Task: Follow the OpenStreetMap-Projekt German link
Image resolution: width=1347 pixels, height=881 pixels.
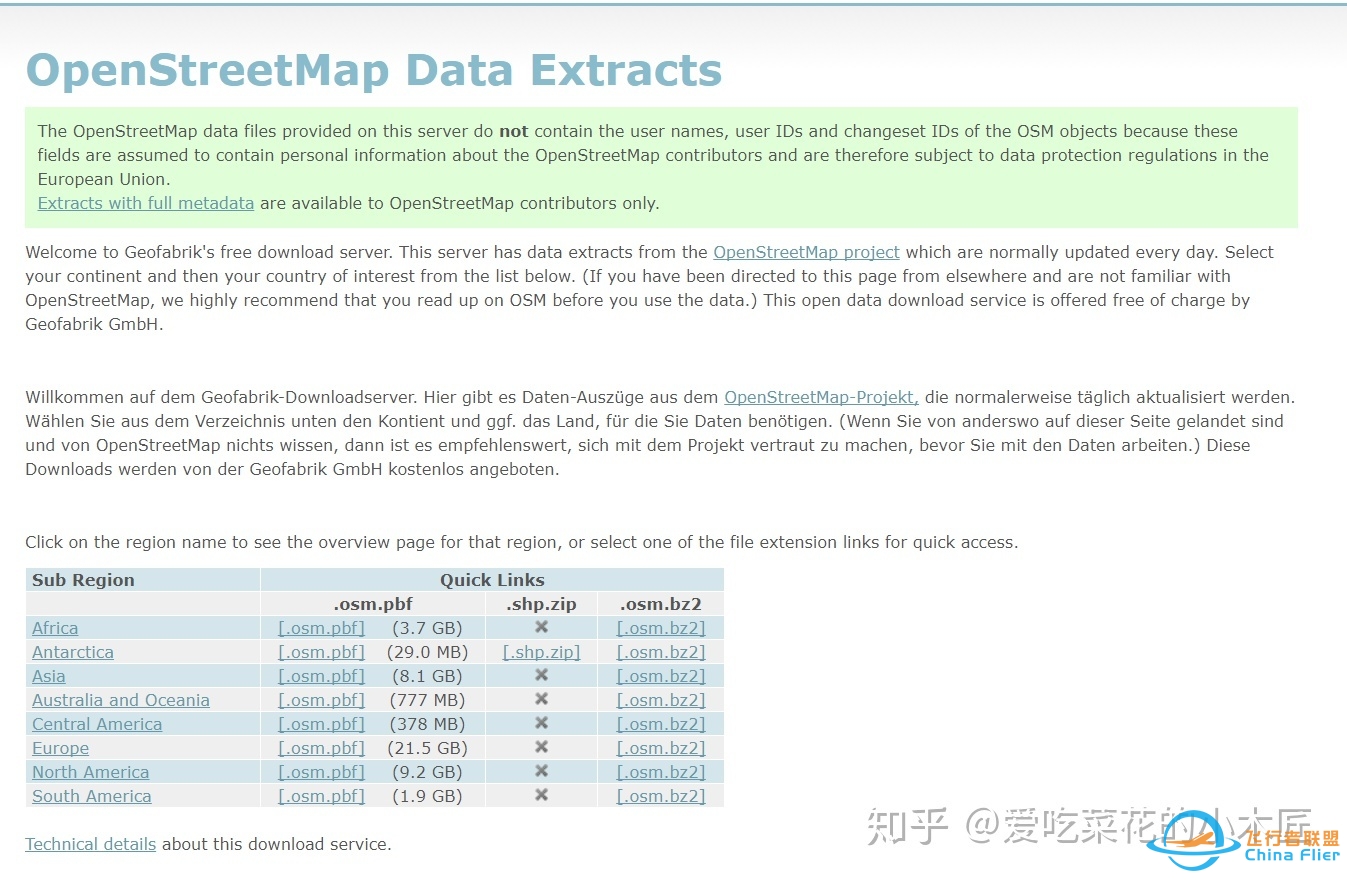Action: 821,397
